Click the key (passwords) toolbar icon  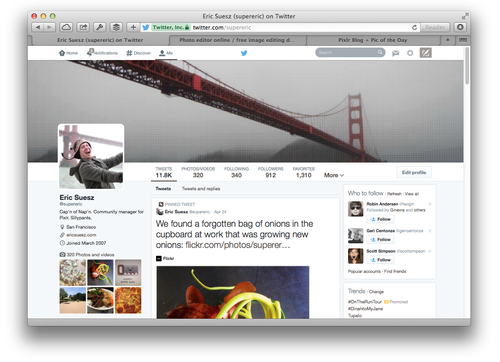tap(100, 27)
